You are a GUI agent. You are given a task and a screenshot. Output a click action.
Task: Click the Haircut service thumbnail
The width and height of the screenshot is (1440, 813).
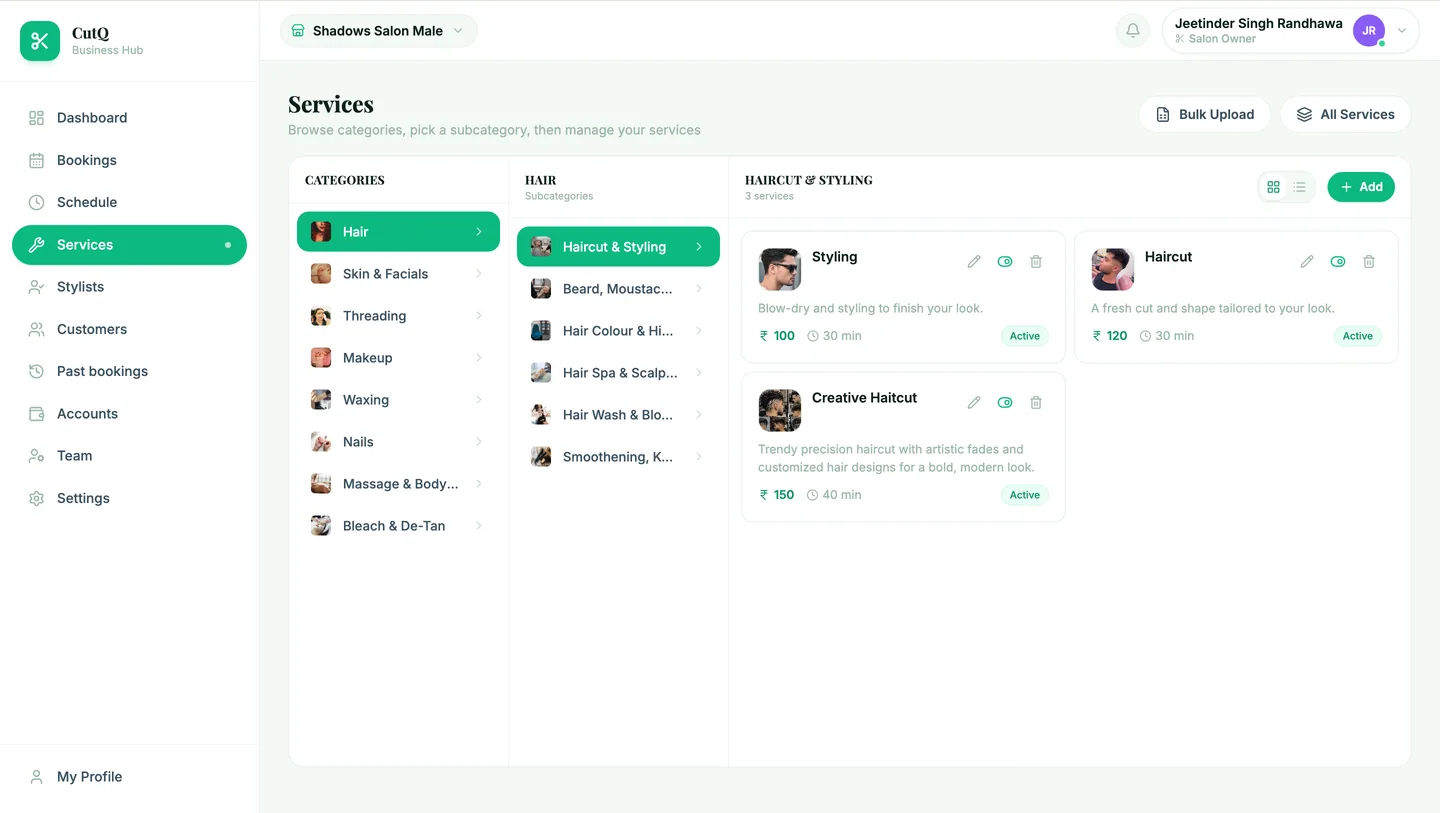[1113, 270]
